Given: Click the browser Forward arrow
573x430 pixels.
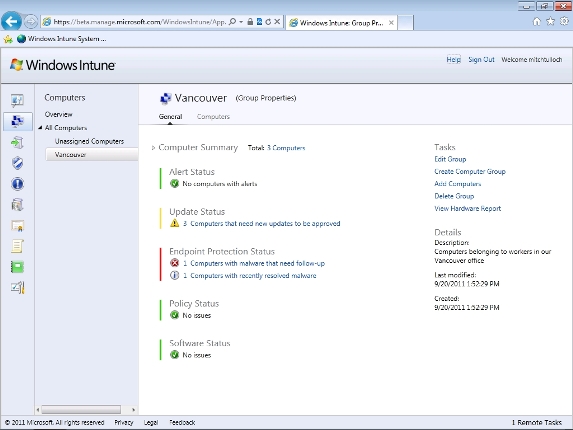Looking at the screenshot, I should click(x=31, y=22).
